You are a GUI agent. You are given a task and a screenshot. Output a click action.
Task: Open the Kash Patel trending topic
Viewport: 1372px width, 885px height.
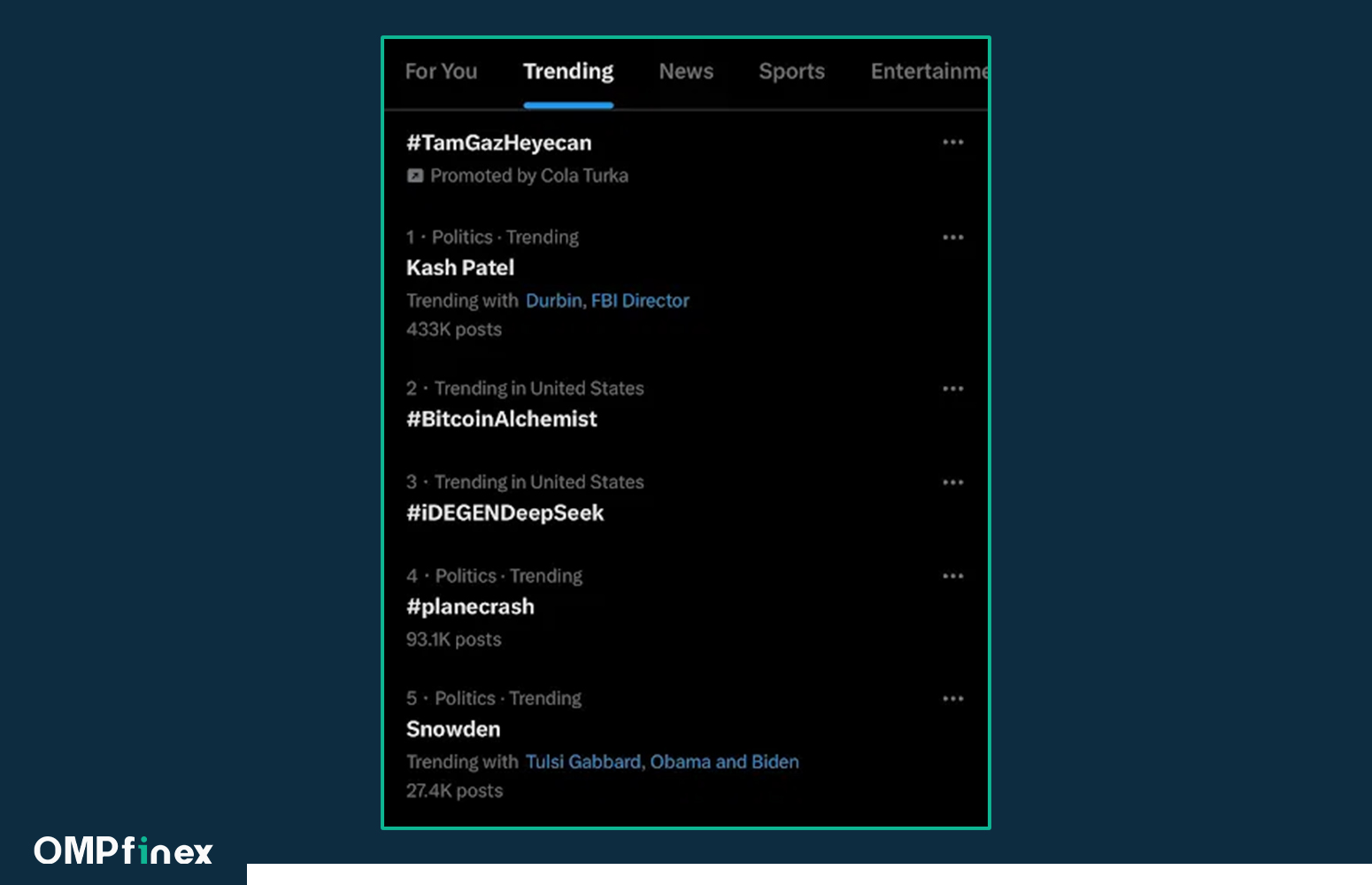[x=460, y=268]
